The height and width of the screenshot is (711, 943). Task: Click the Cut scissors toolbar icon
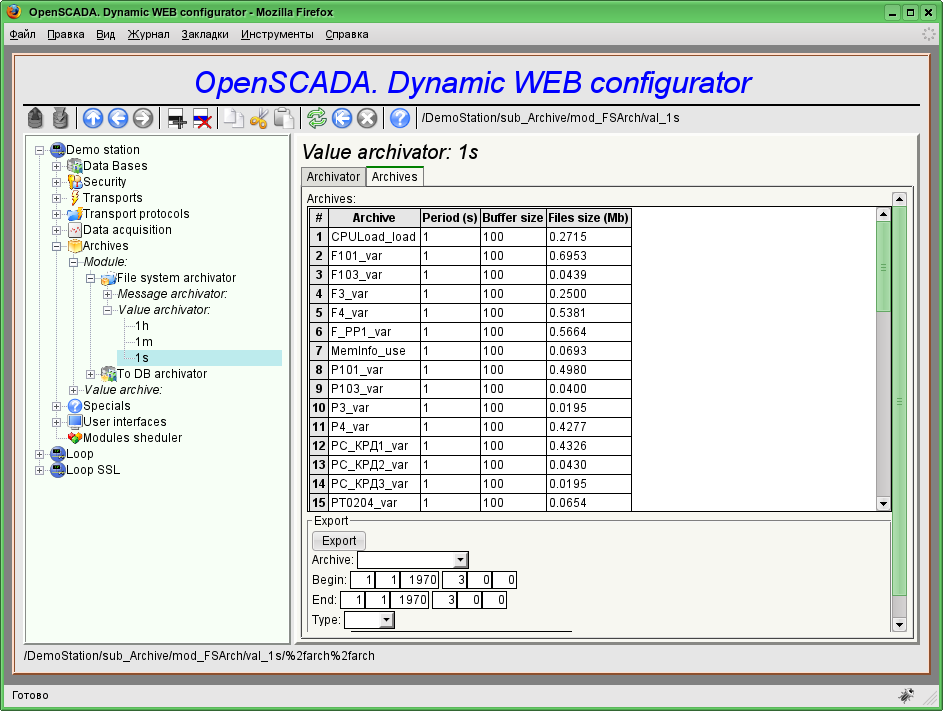[x=259, y=118]
